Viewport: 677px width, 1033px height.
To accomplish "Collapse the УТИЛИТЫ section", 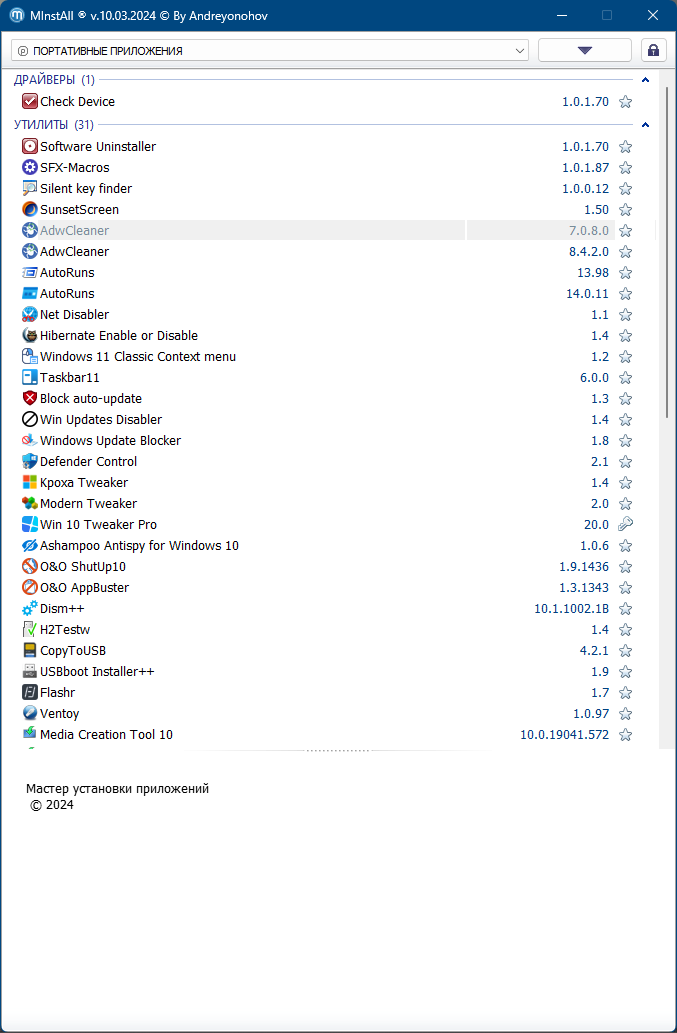I will (645, 125).
